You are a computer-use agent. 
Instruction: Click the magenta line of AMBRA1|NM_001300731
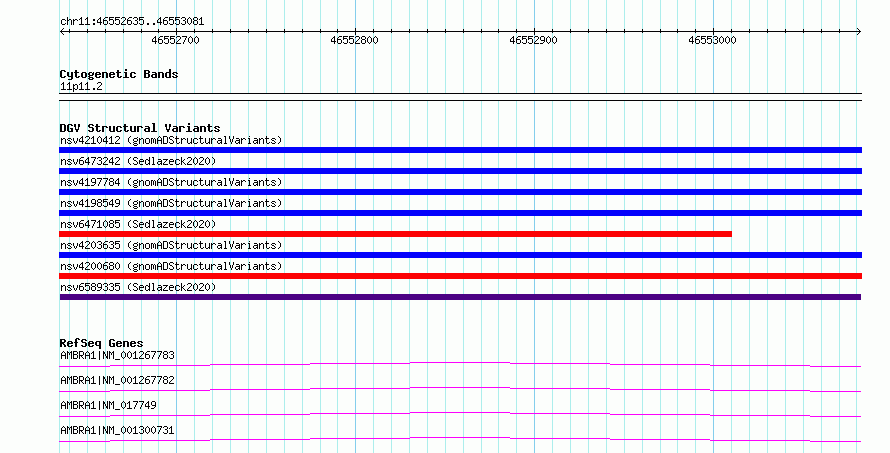(x=460, y=439)
